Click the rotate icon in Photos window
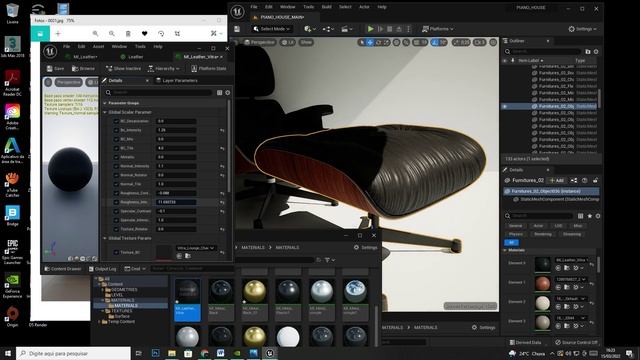 click(161, 33)
